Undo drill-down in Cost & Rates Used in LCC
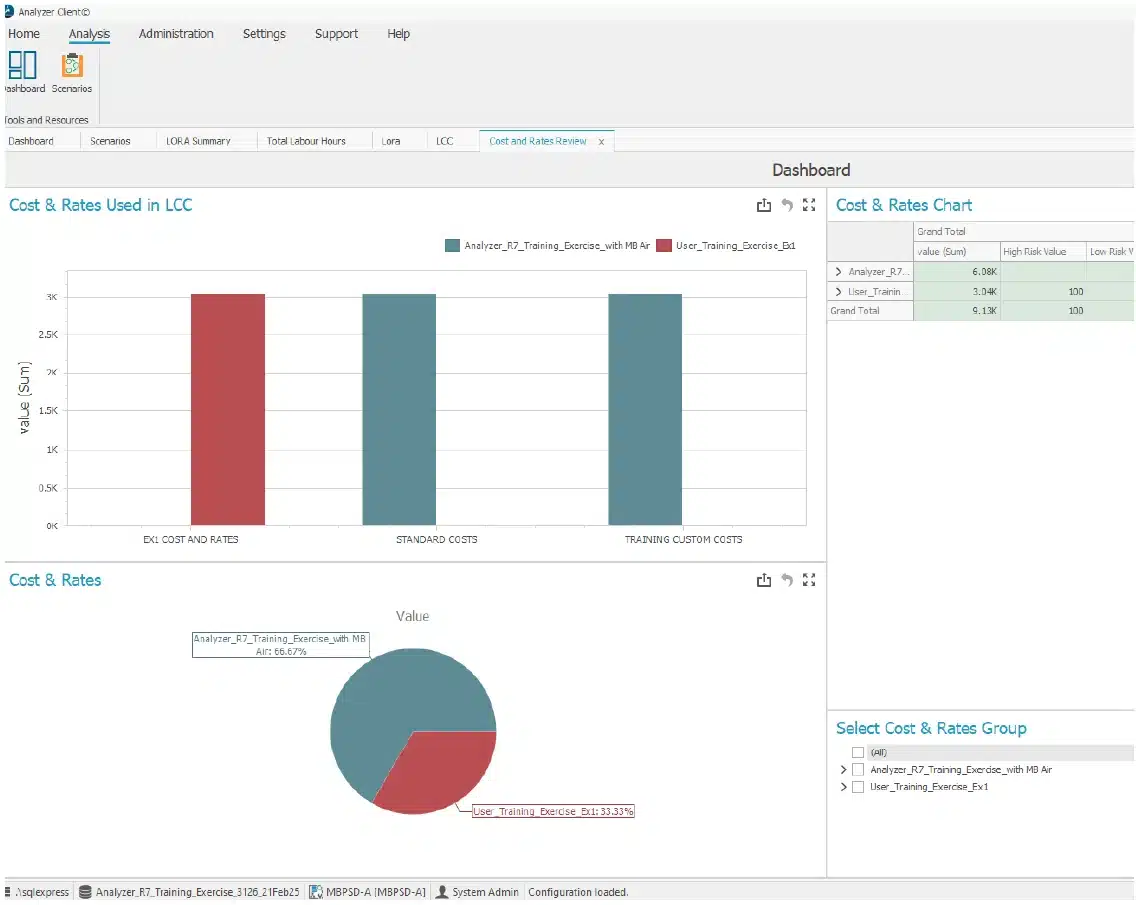 787,206
